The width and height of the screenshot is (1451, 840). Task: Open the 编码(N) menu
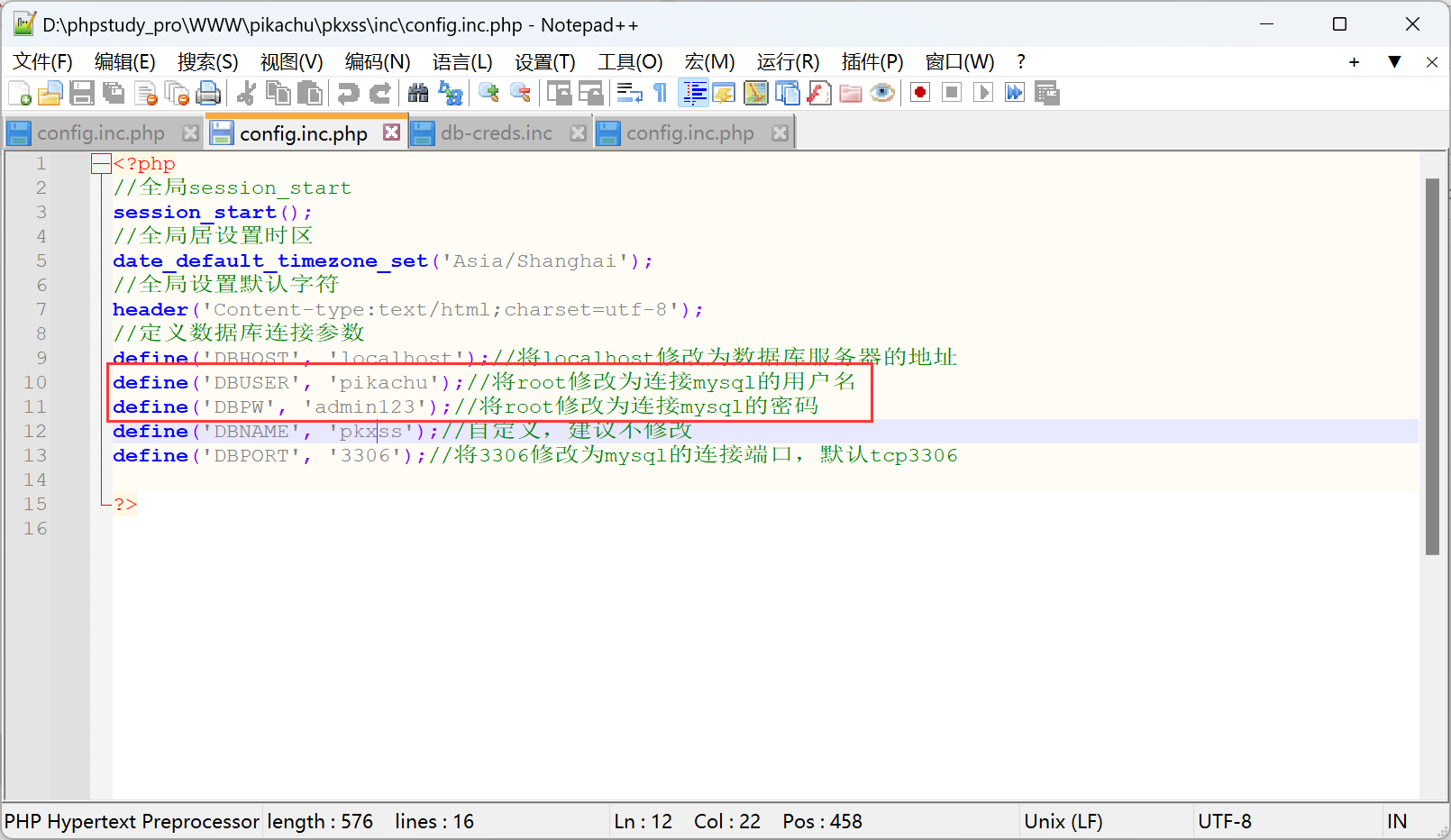coord(378,62)
